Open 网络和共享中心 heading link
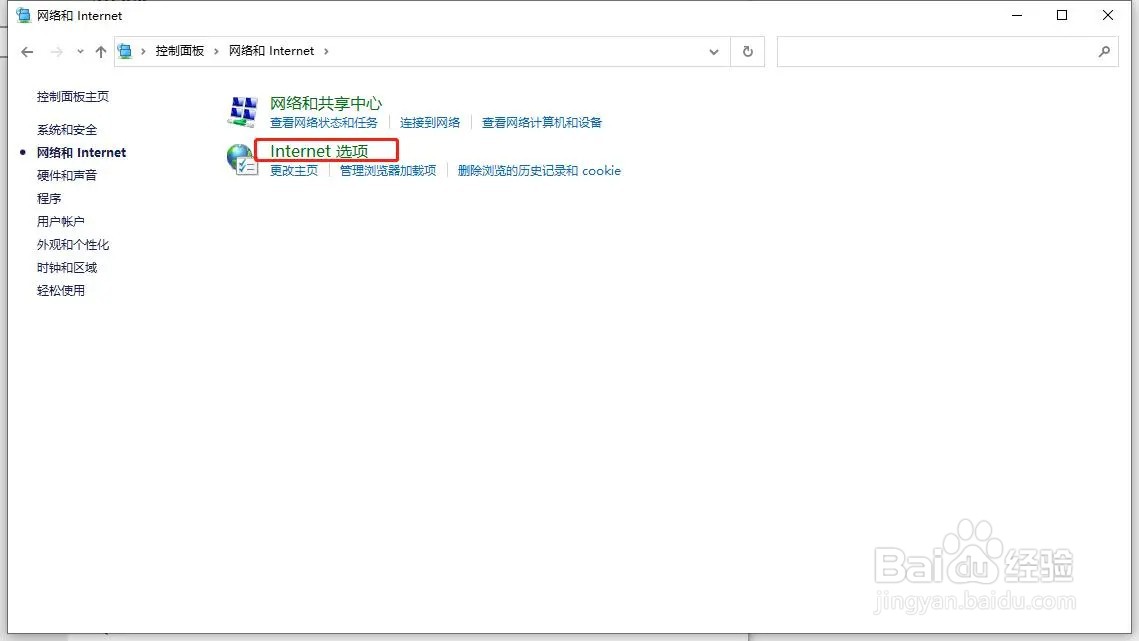The image size is (1139, 641). 326,103
